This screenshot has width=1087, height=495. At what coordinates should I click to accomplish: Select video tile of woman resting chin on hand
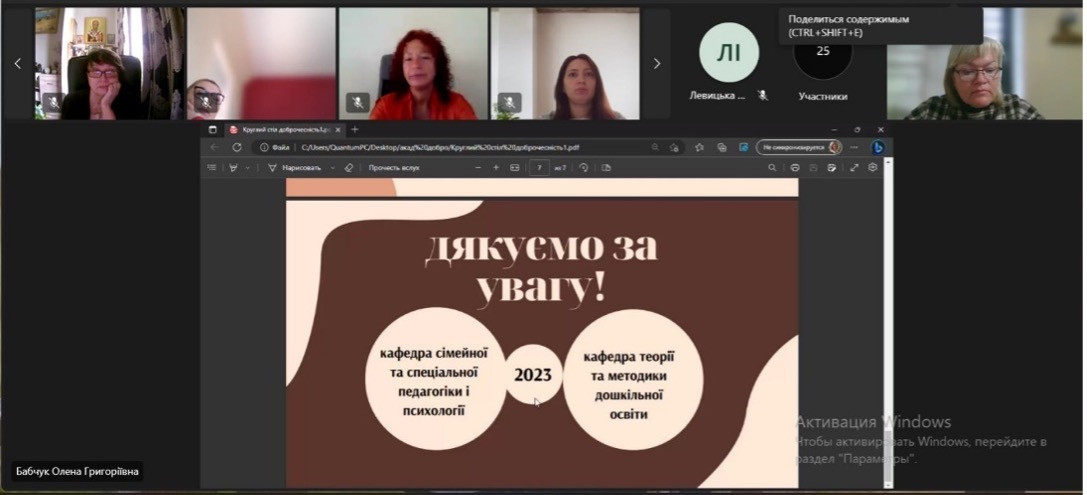(x=110, y=64)
